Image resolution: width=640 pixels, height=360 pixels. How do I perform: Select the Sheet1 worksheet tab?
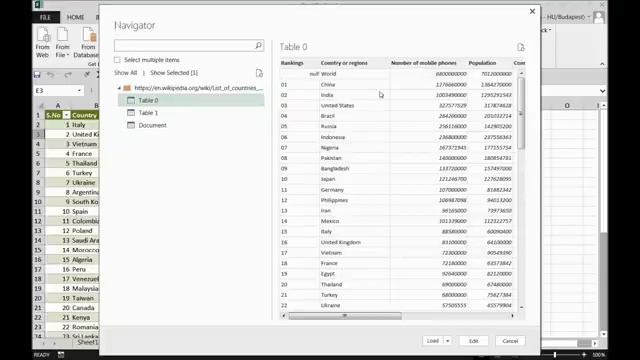pos(88,342)
